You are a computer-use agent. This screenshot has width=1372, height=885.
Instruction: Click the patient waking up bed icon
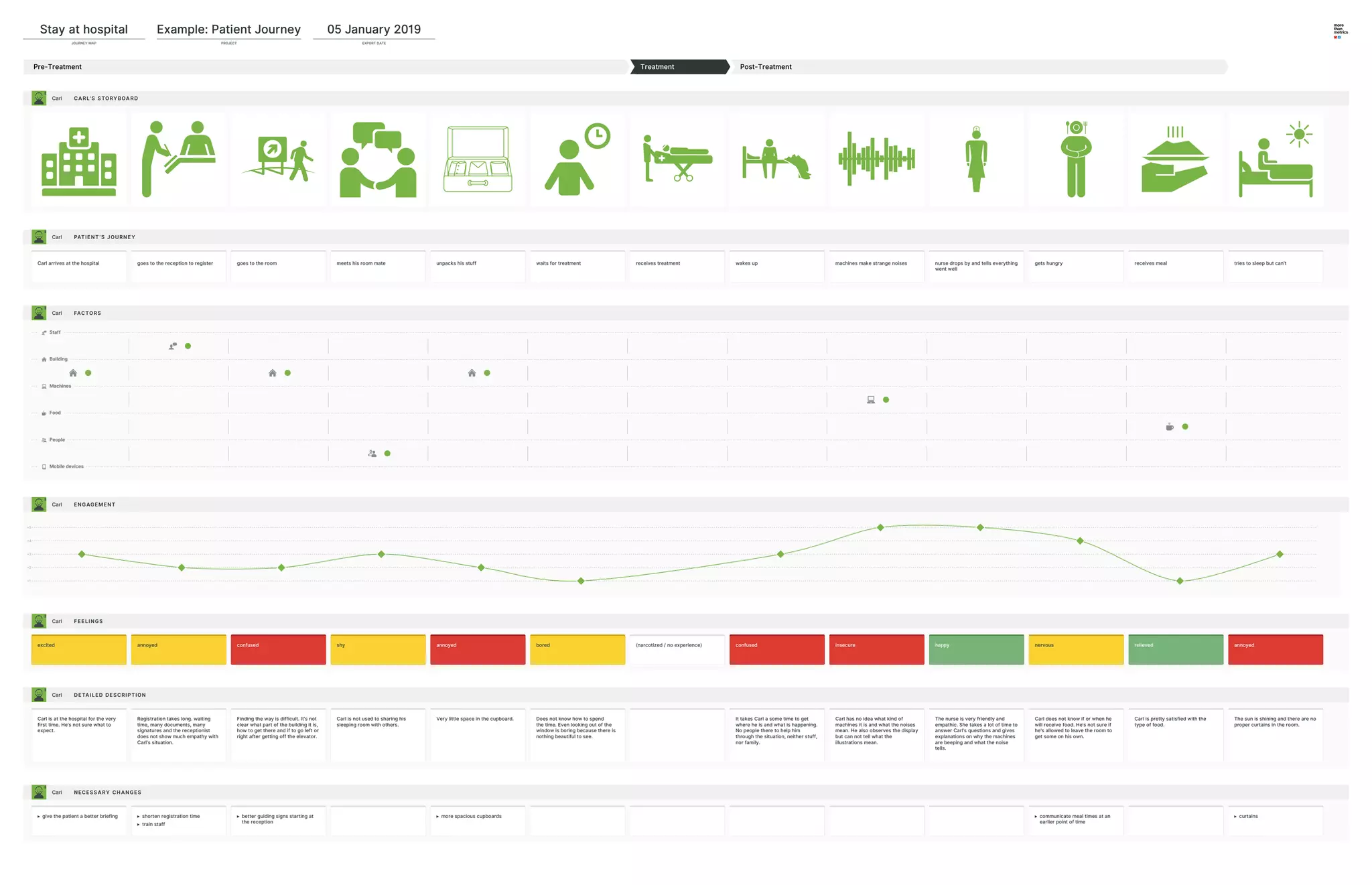[777, 159]
